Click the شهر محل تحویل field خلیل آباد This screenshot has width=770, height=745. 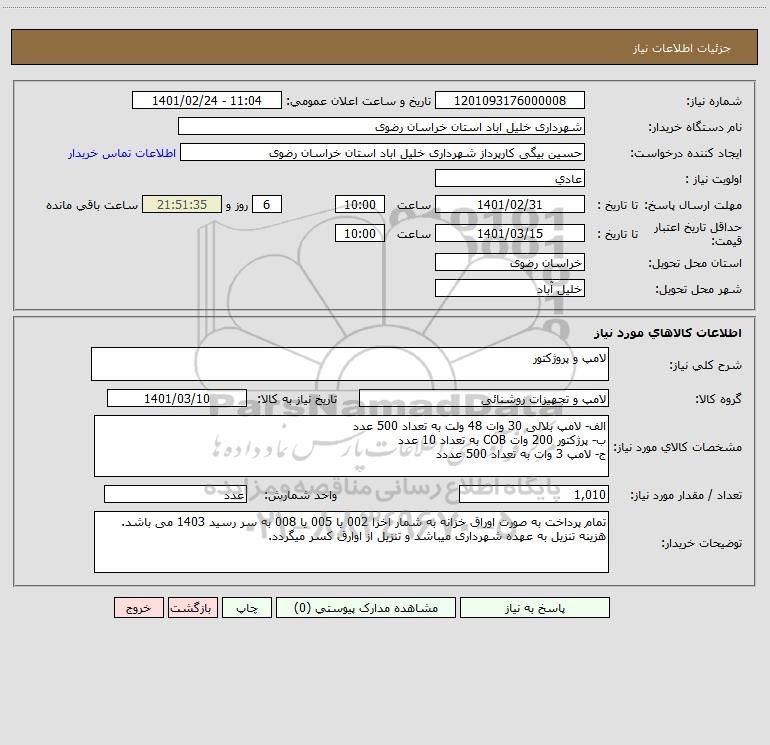tap(510, 288)
